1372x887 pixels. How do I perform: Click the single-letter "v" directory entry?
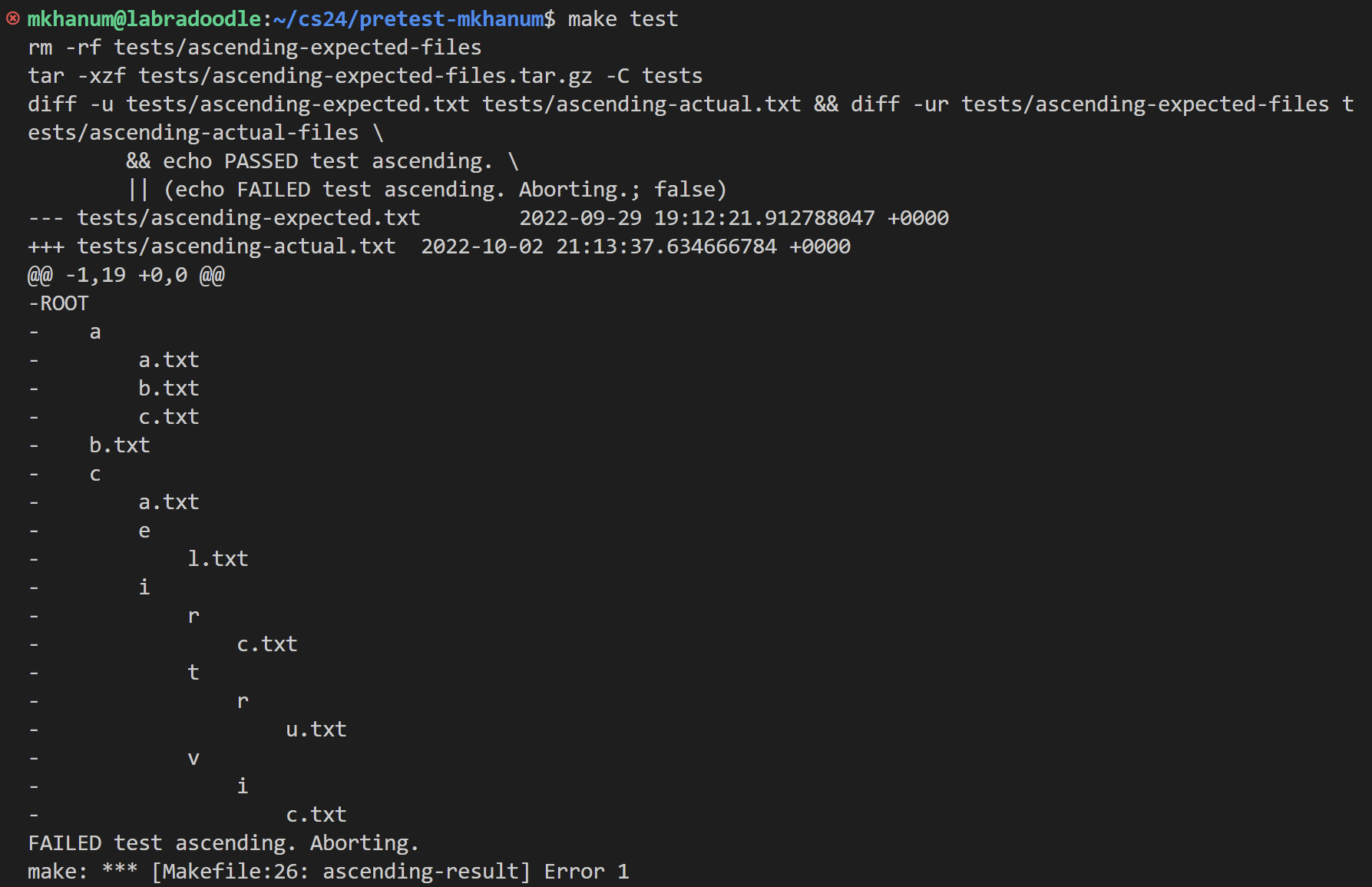click(193, 758)
